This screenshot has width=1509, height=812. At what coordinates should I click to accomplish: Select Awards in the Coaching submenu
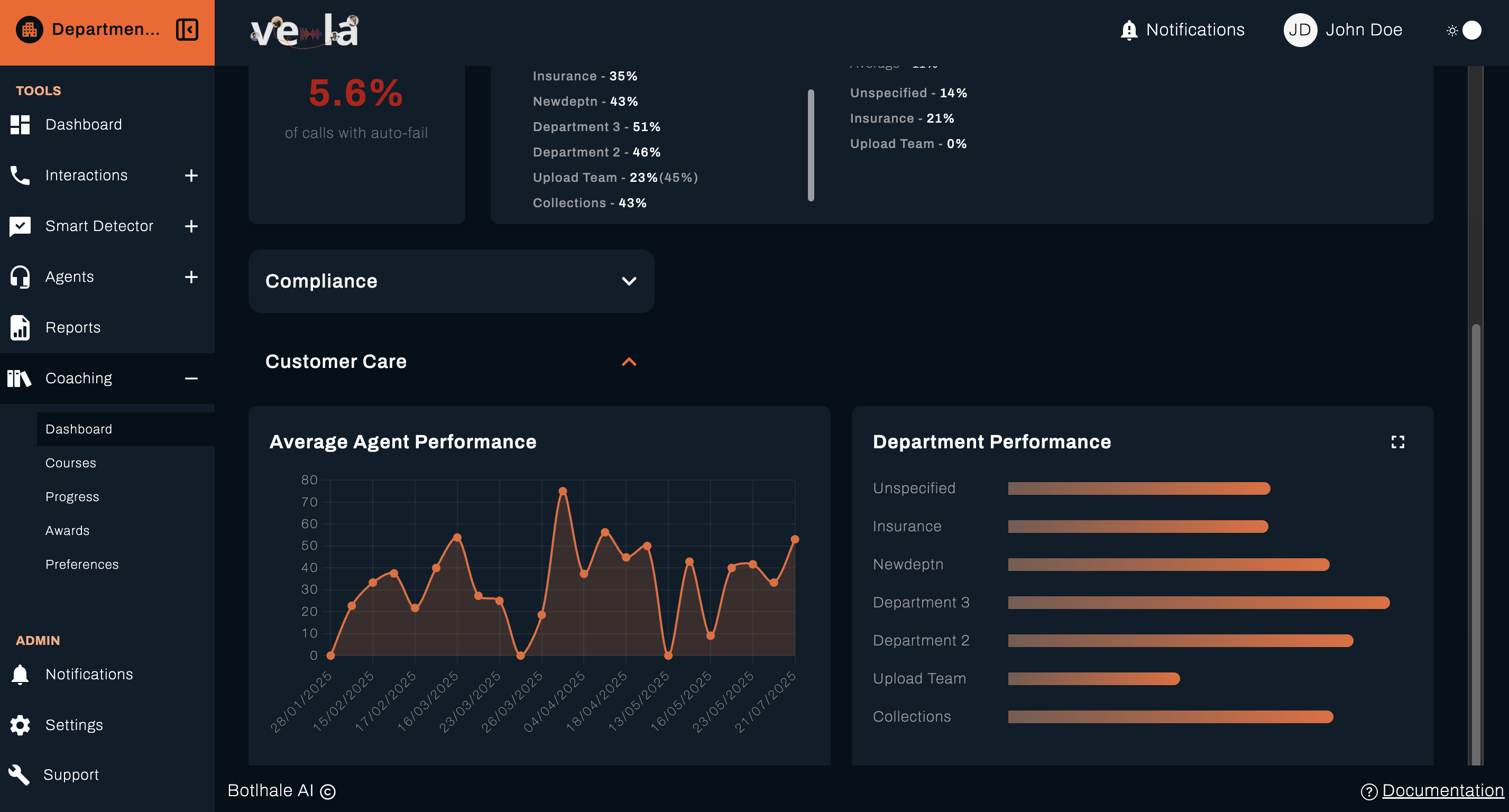tap(67, 530)
